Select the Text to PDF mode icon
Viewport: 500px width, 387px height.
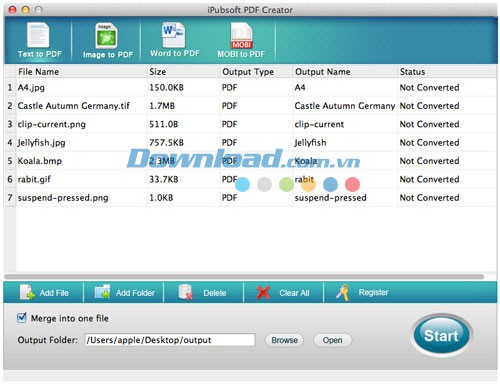[38, 35]
